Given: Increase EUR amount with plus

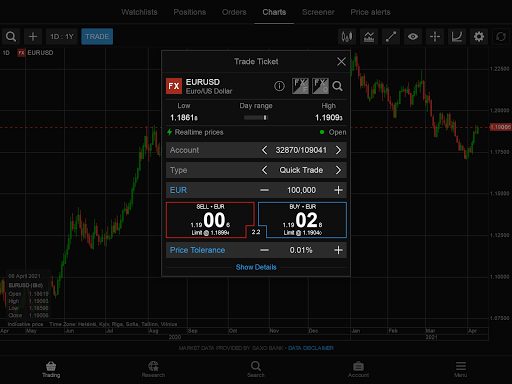Looking at the screenshot, I should point(338,190).
